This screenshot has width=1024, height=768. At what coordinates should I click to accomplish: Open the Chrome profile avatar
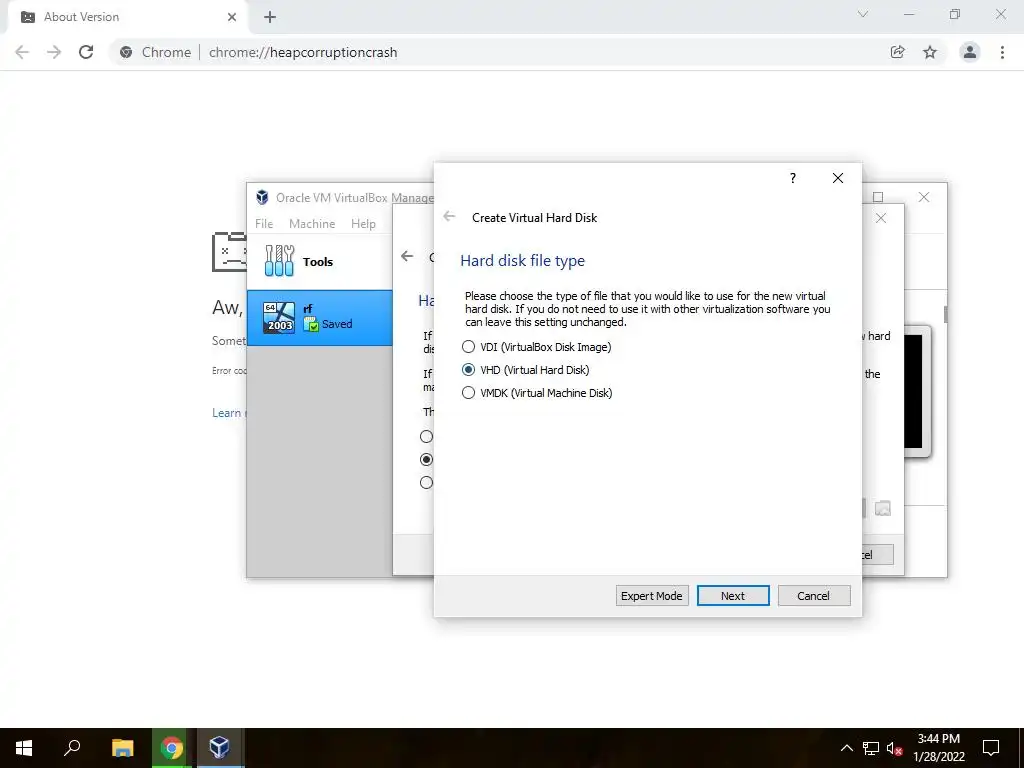tap(970, 52)
